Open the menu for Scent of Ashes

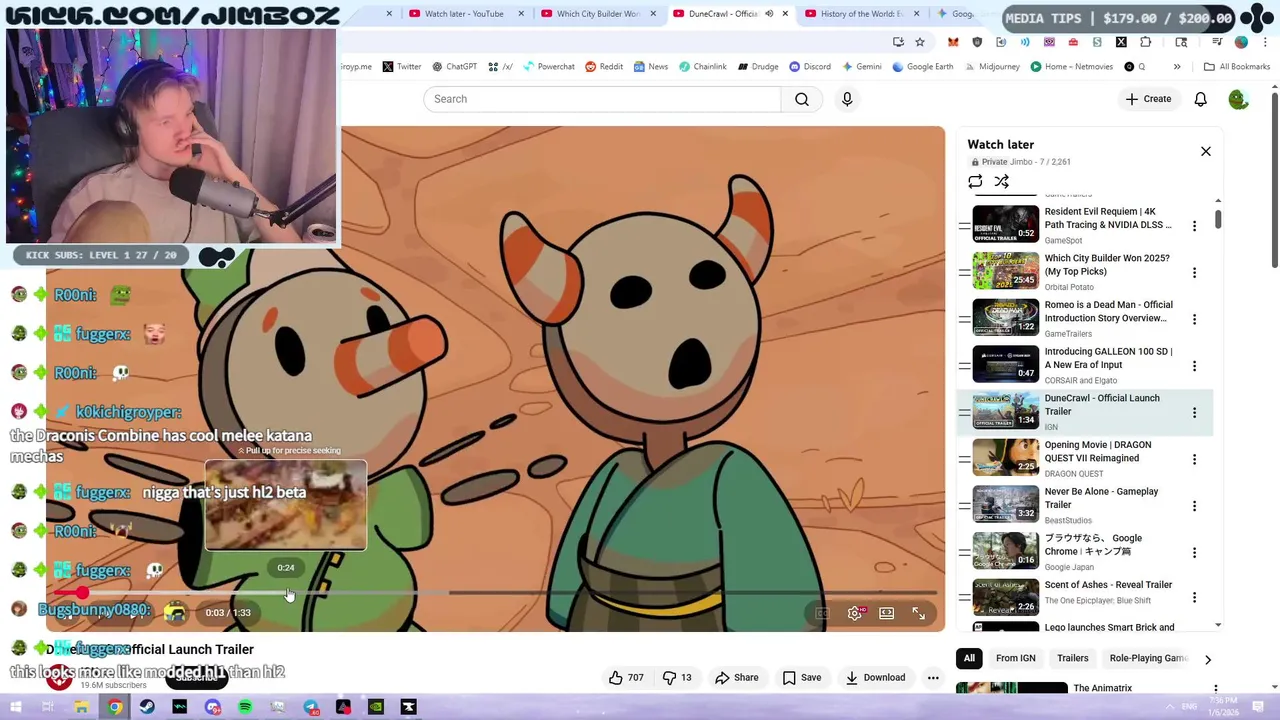click(x=1194, y=597)
